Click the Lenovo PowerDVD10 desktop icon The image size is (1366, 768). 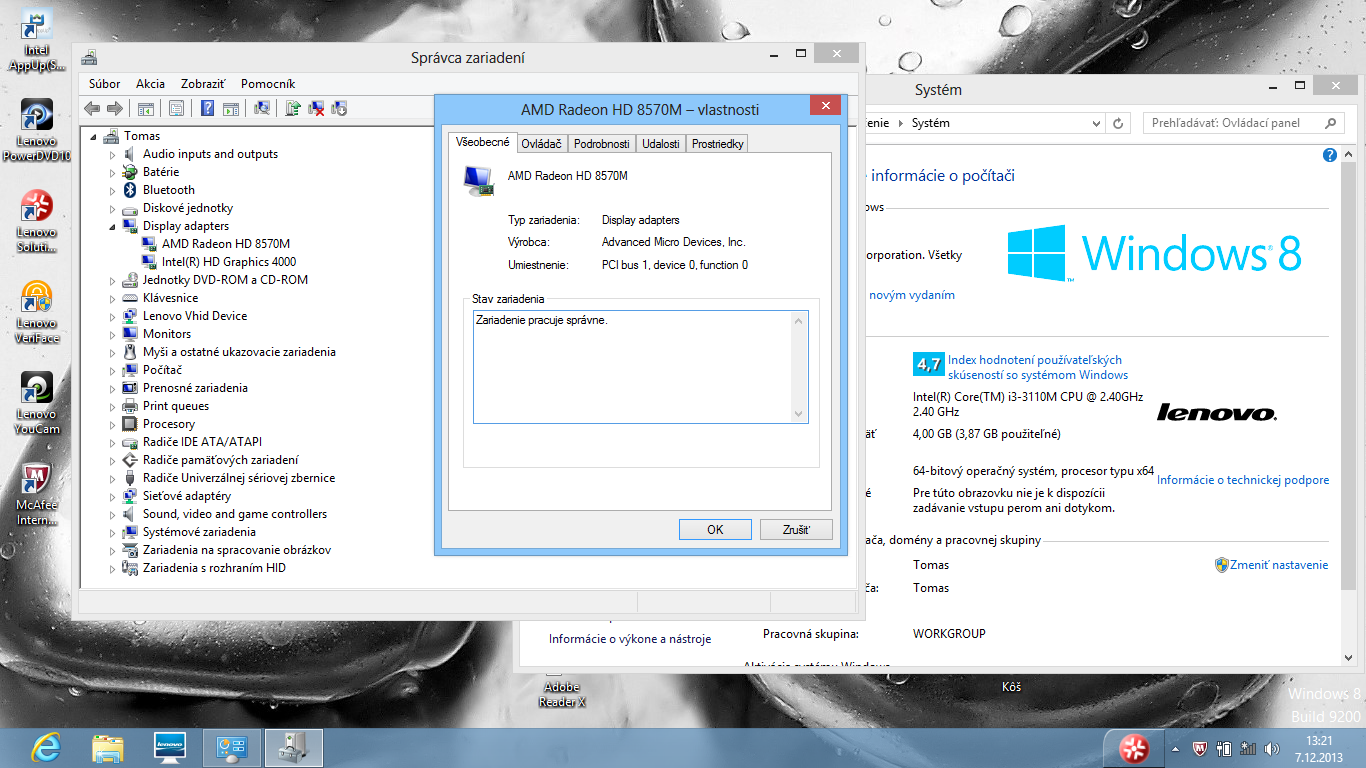click(x=37, y=130)
